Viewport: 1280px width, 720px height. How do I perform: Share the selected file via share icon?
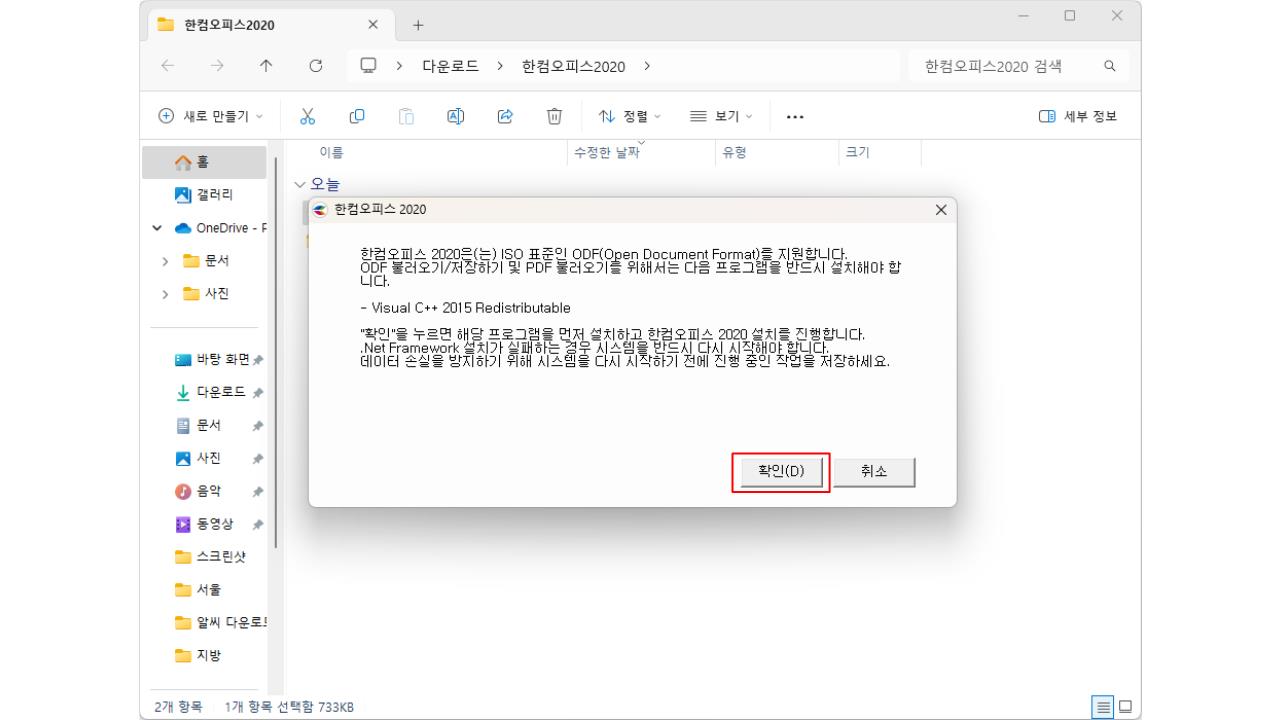[505, 115]
